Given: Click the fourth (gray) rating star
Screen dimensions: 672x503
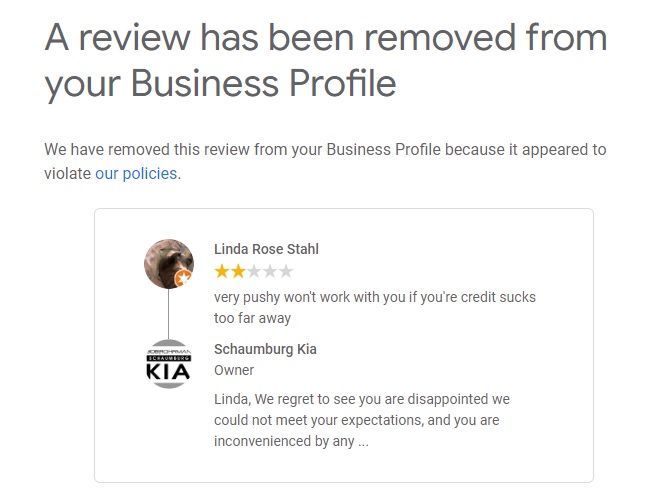Looking at the screenshot, I should click(270, 271).
